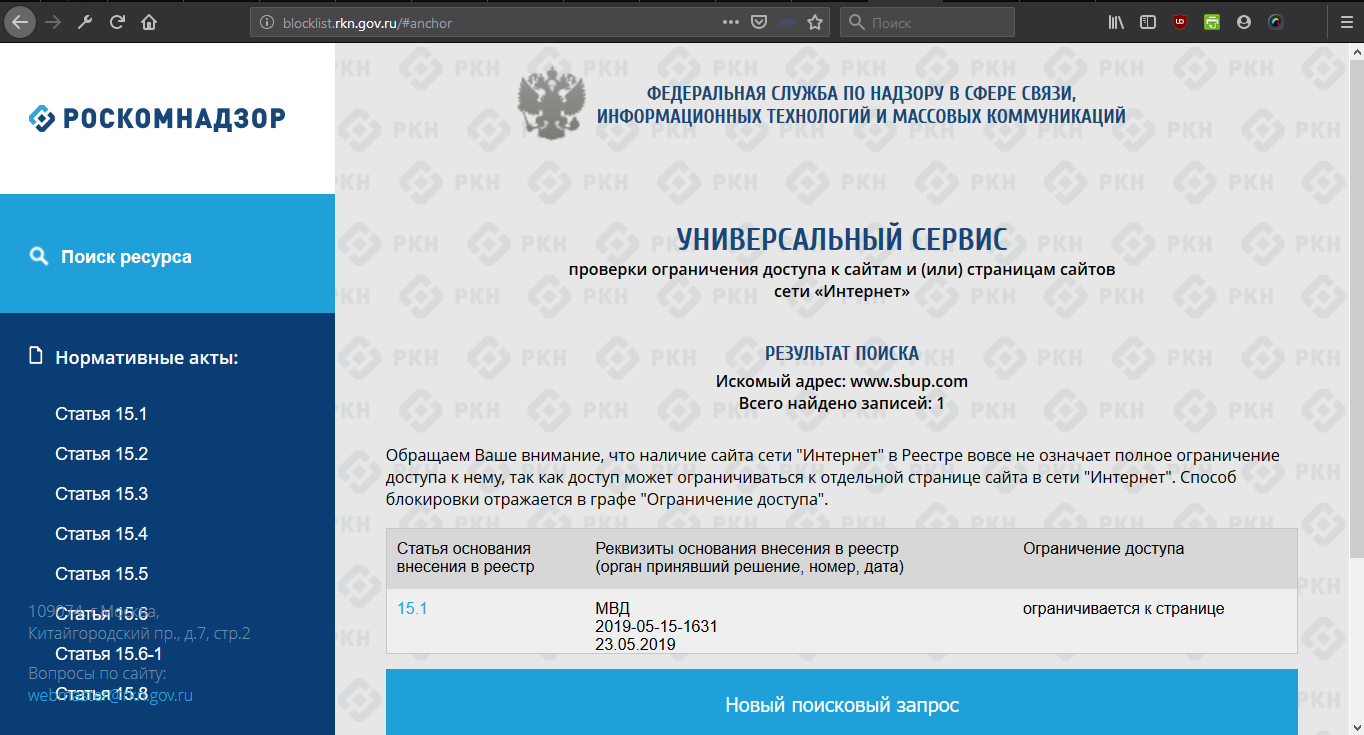Click the Поиск browser search box

[927, 22]
